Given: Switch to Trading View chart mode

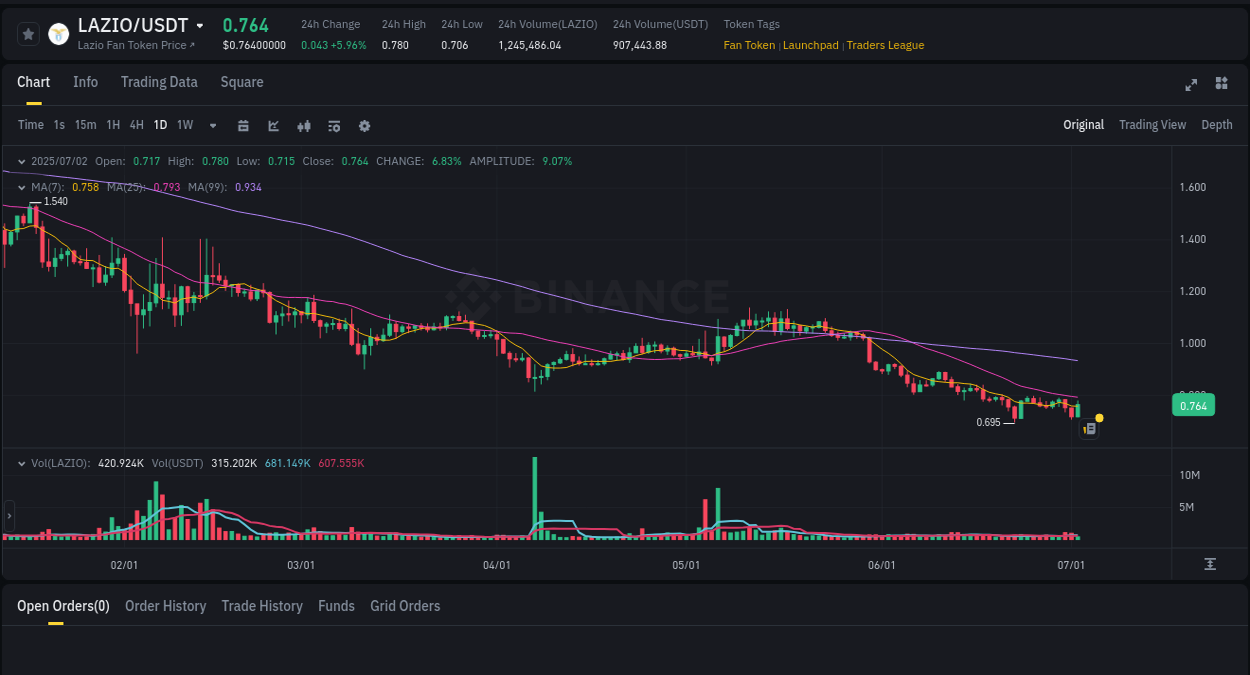Looking at the screenshot, I should pyautogui.click(x=1152, y=125).
